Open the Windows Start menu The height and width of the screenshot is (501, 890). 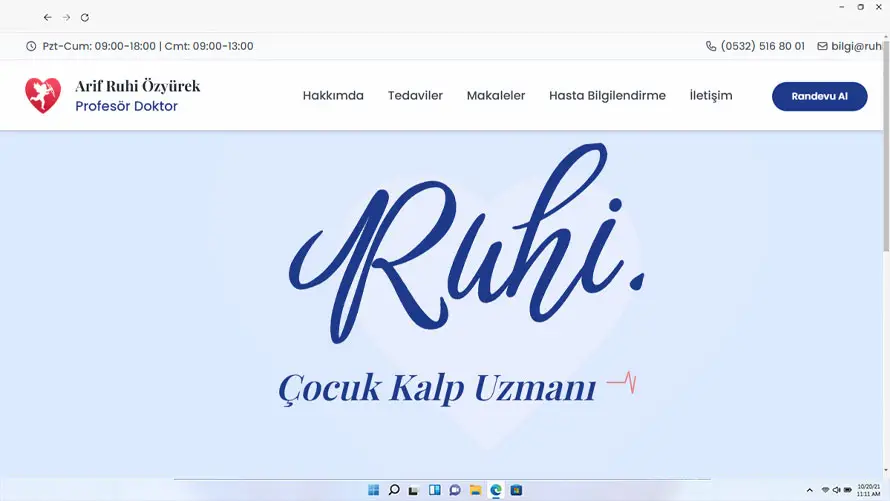(x=373, y=490)
